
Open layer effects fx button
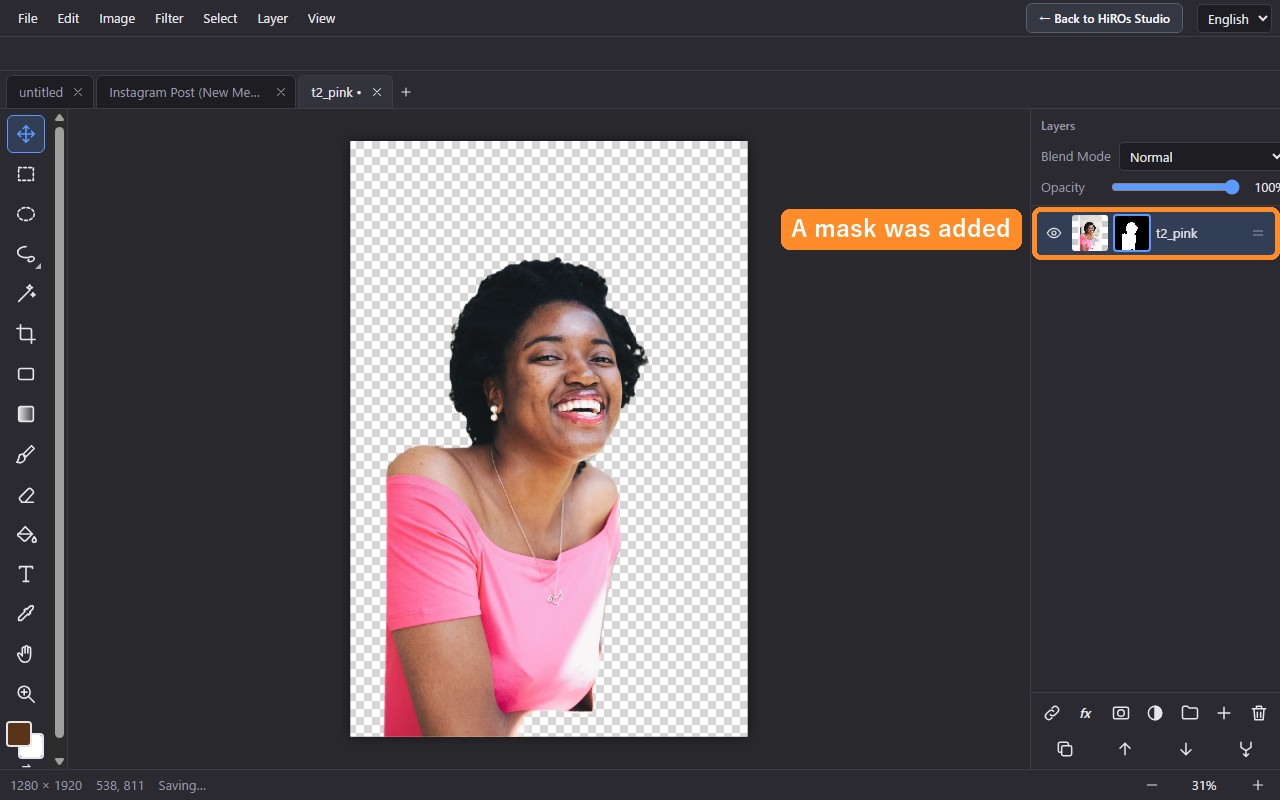(1086, 713)
